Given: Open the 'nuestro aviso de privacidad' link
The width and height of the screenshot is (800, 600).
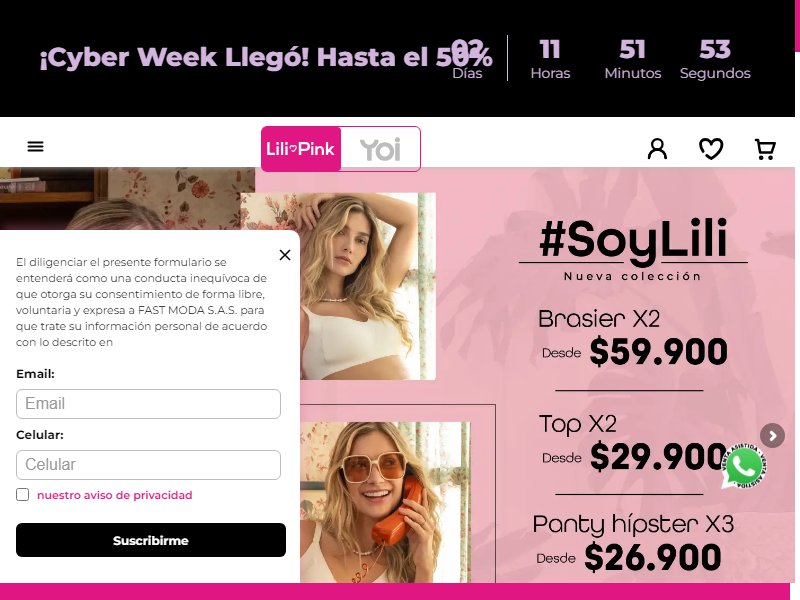Looking at the screenshot, I should pos(115,495).
